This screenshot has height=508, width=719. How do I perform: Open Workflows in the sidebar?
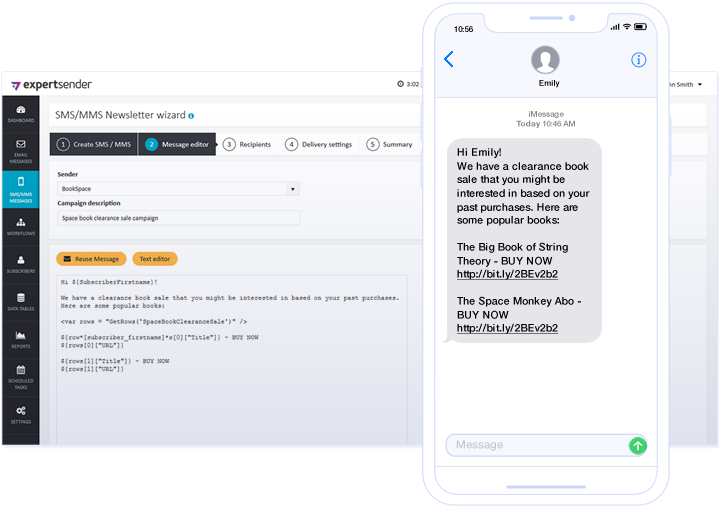[x=21, y=227]
